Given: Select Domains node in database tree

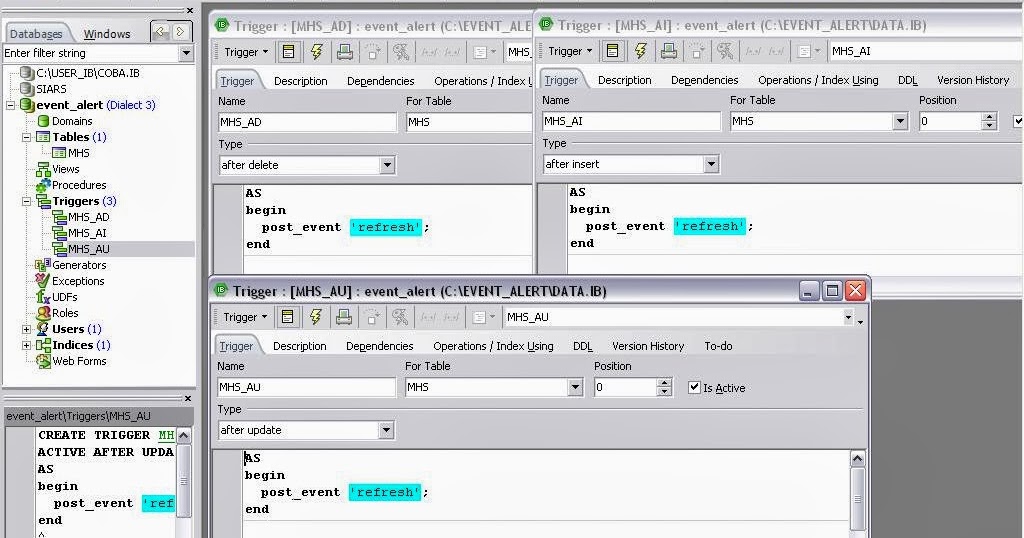Looking at the screenshot, I should 72,121.
